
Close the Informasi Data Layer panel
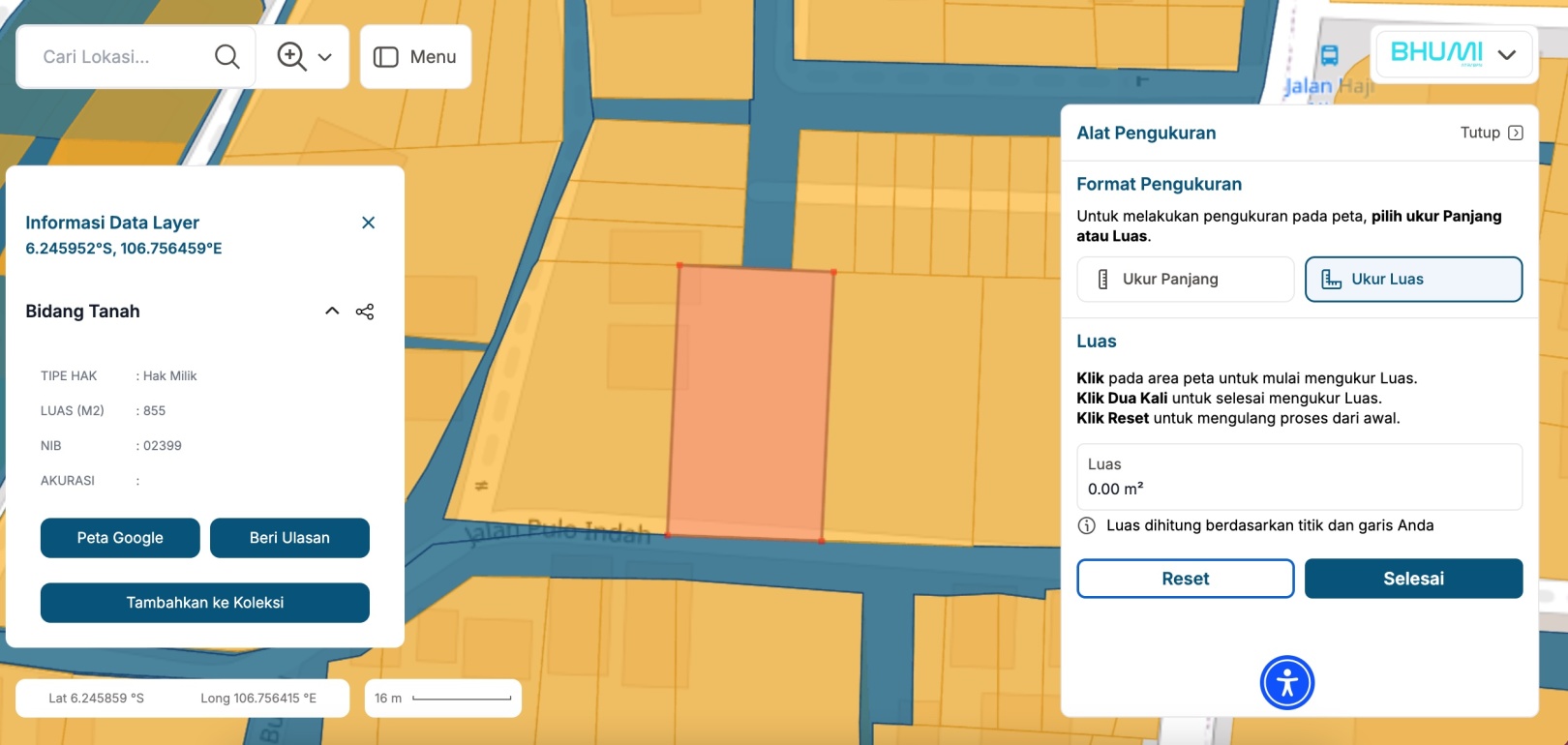coord(368,223)
